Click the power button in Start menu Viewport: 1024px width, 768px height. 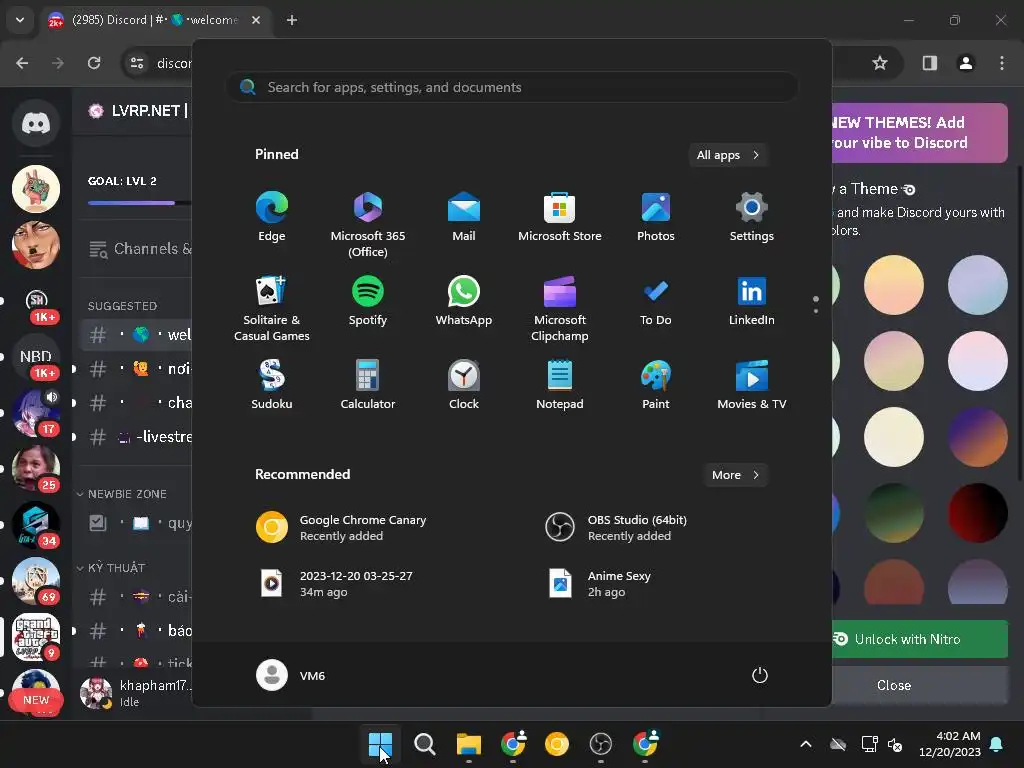click(x=760, y=675)
